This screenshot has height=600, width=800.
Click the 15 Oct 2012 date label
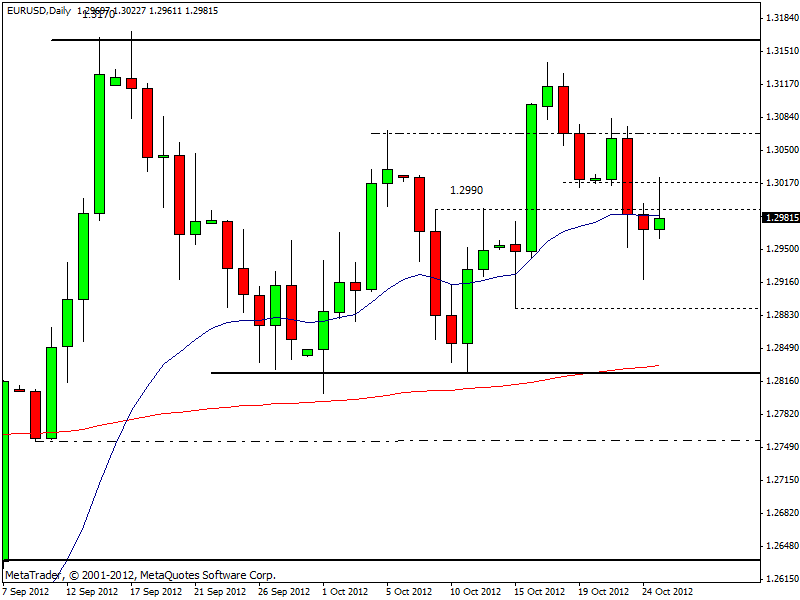click(540, 591)
